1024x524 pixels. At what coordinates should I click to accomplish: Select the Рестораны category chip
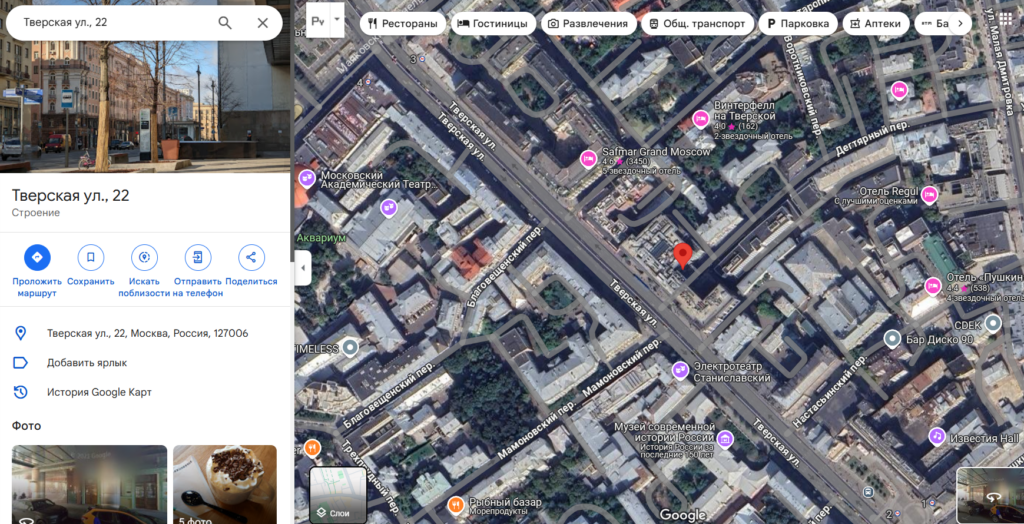404,23
